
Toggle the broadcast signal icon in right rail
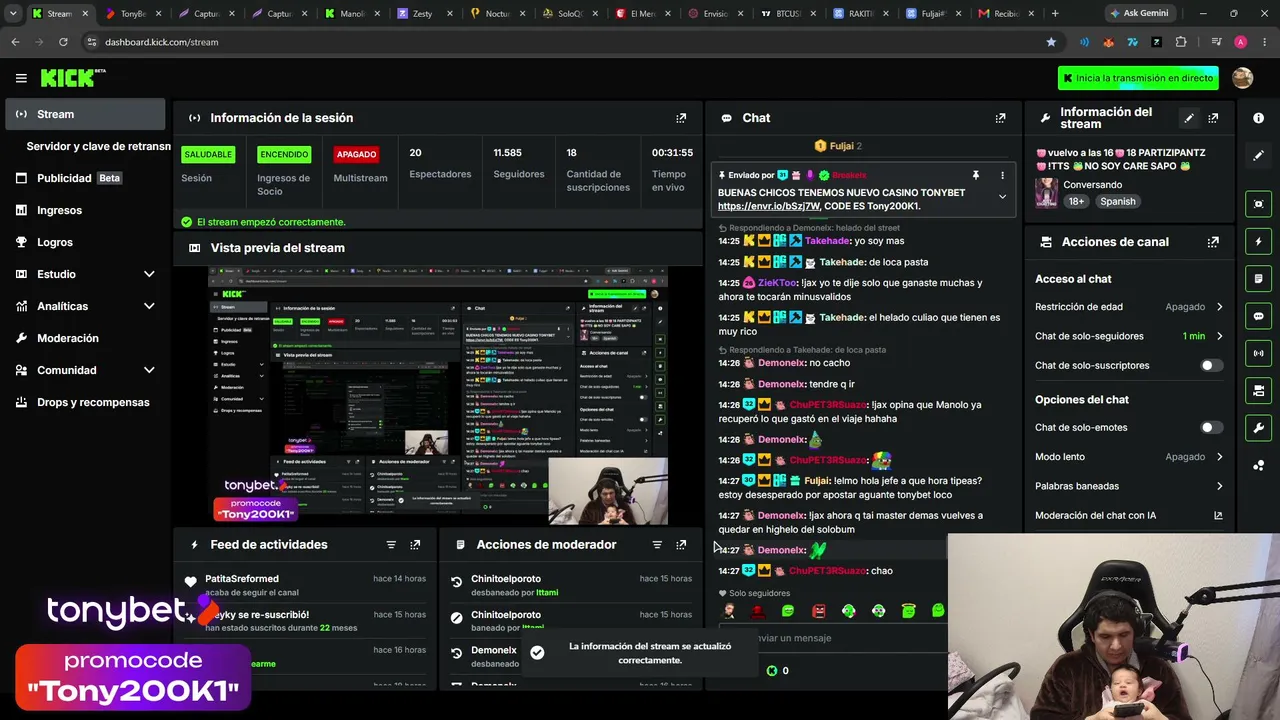click(1258, 353)
